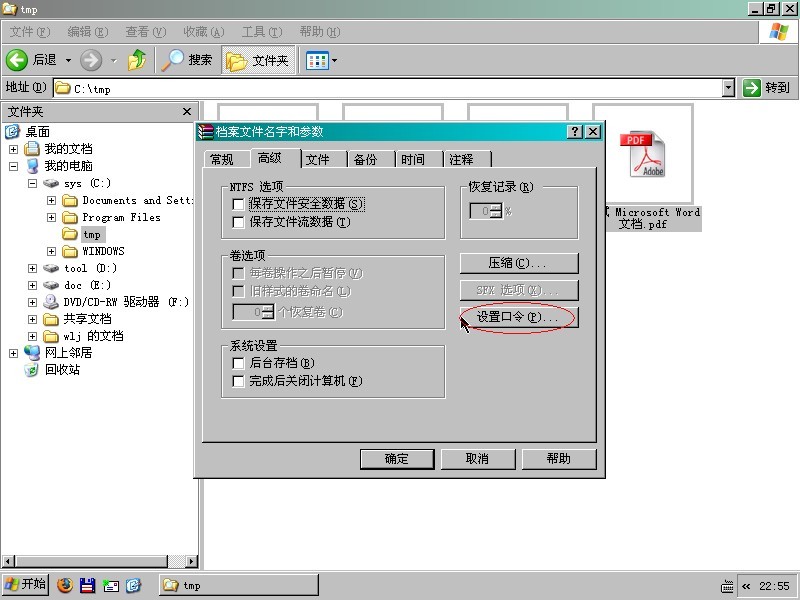Toggle the Folders (文件夹) pane button
Screen dimensions: 800x600
click(257, 60)
